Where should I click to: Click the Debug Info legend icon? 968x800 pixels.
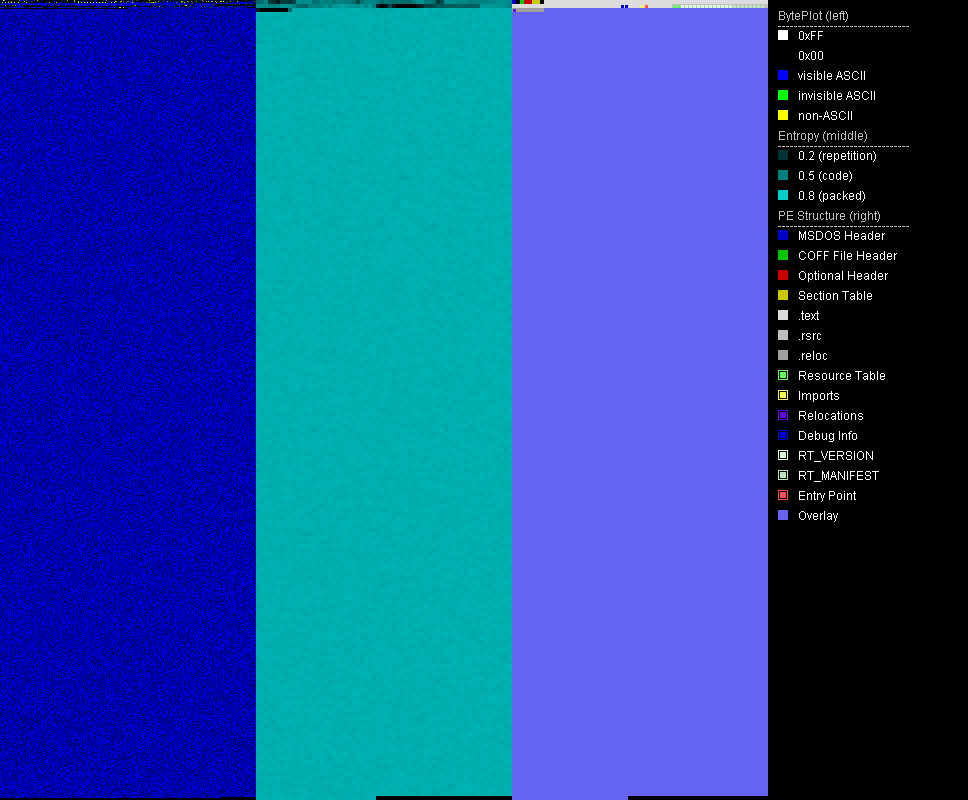click(x=783, y=435)
